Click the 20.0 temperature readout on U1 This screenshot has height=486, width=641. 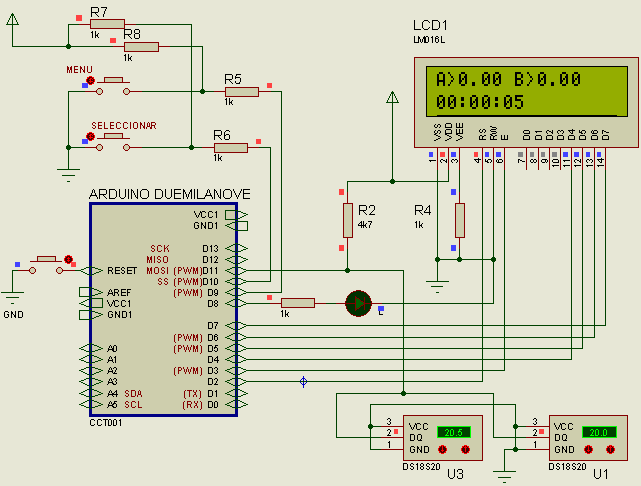[x=599, y=432]
